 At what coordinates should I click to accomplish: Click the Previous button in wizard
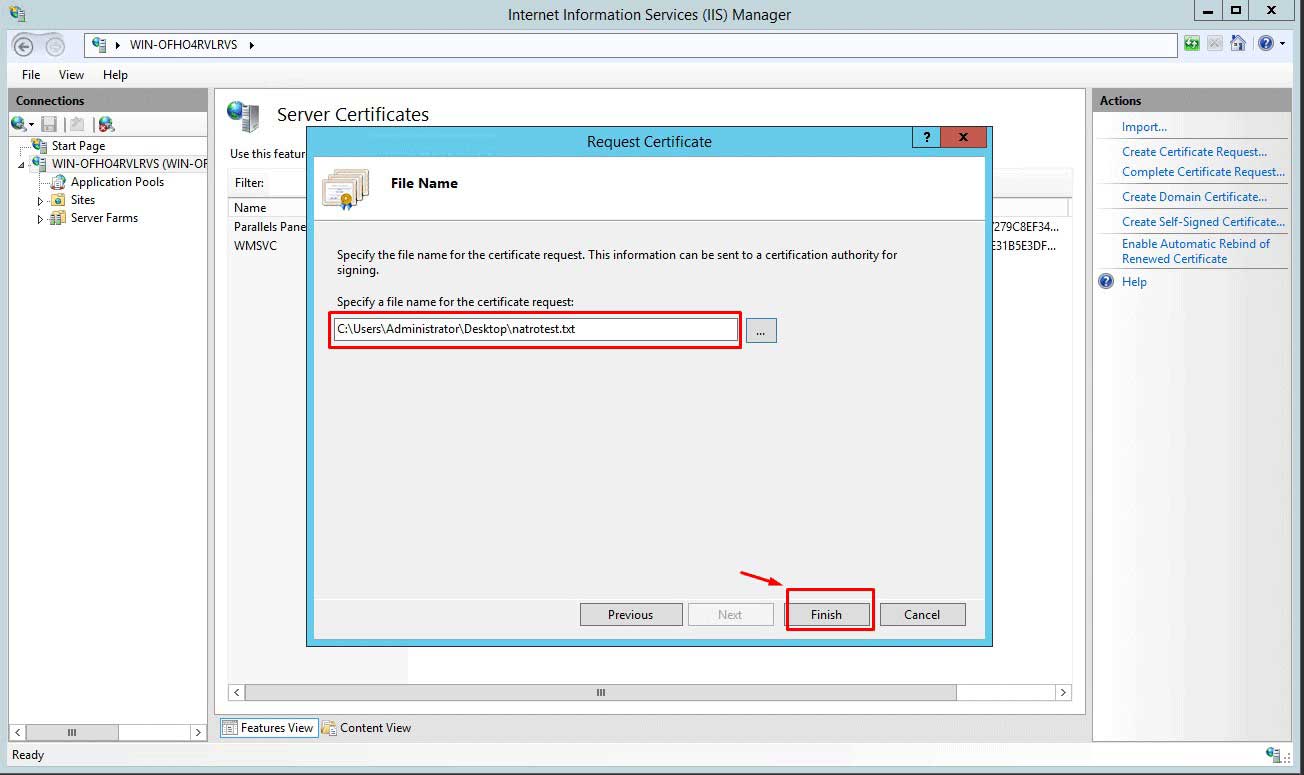630,615
